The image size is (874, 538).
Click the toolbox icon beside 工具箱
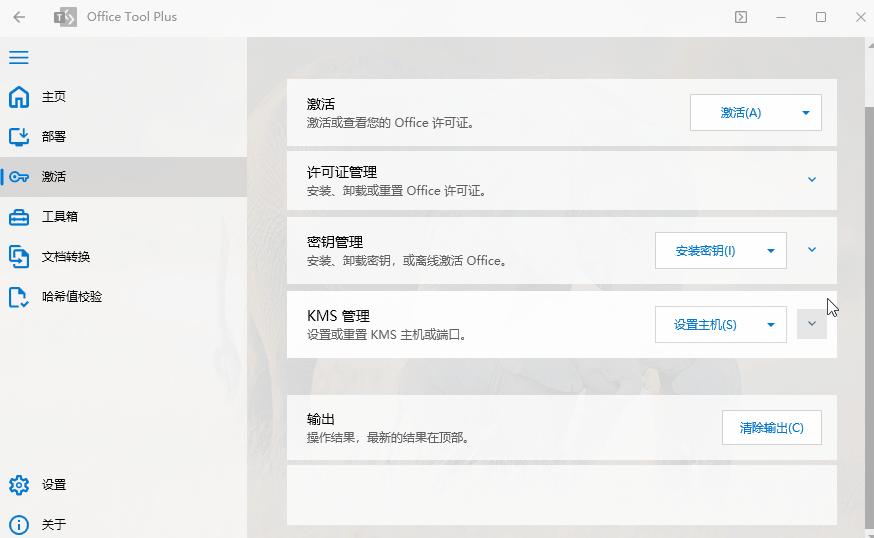click(19, 217)
